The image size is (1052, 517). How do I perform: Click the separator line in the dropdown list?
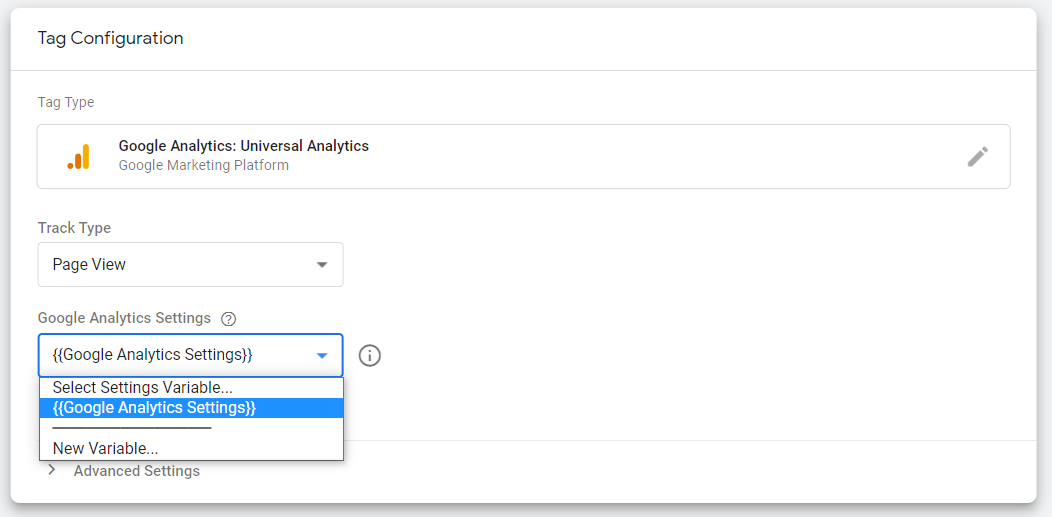(x=132, y=428)
